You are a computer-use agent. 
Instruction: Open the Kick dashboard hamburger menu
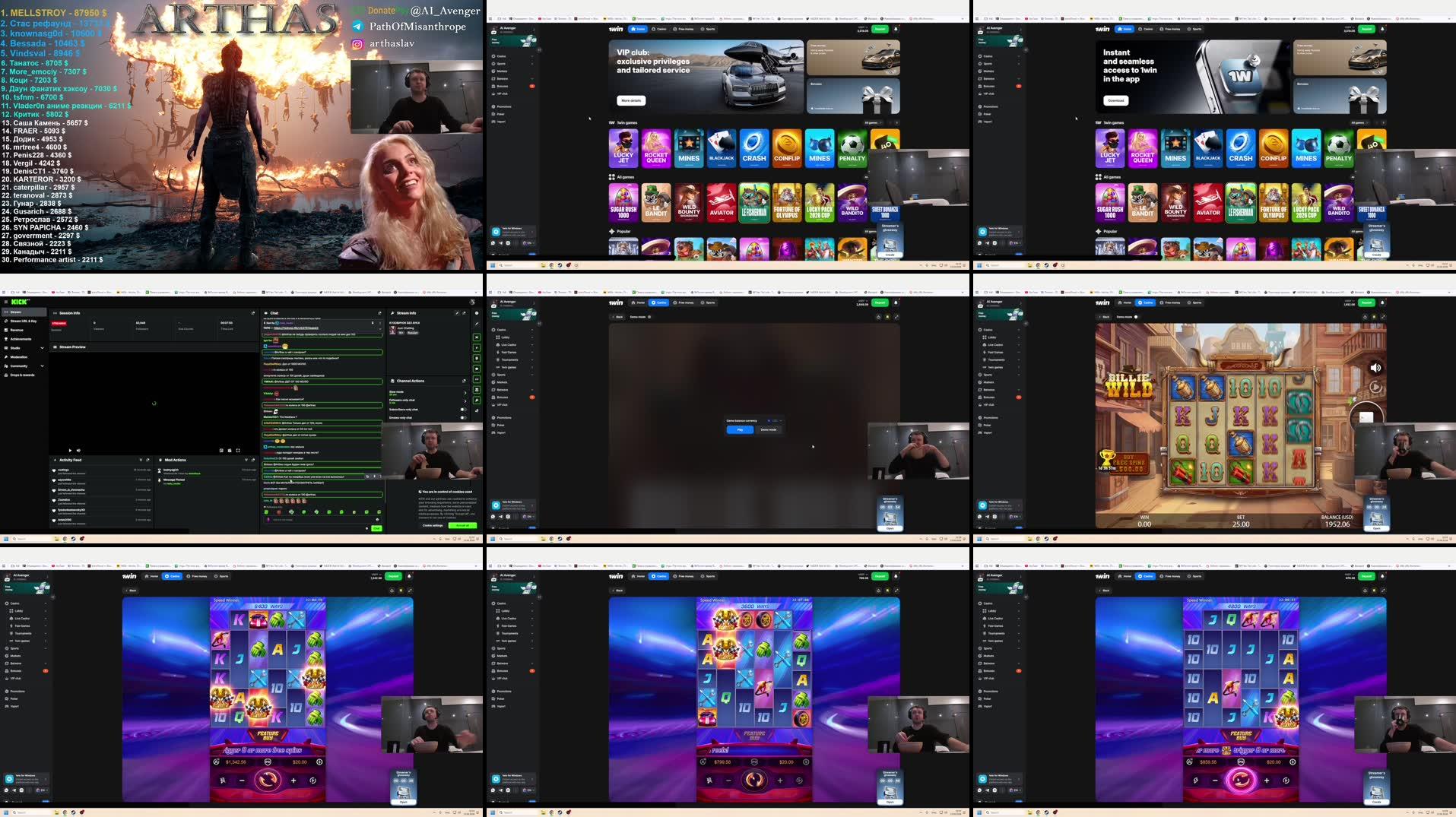(x=5, y=302)
